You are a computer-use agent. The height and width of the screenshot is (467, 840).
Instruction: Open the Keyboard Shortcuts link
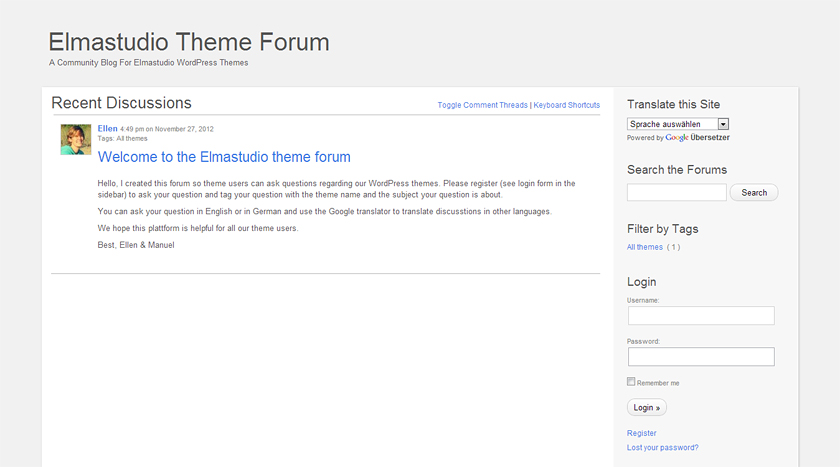[566, 105]
